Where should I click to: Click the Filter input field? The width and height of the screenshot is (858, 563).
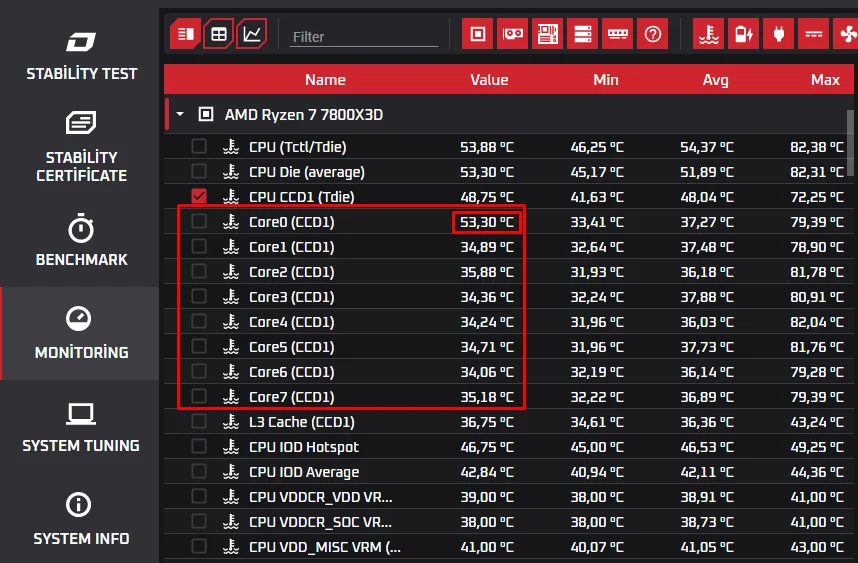tap(364, 37)
